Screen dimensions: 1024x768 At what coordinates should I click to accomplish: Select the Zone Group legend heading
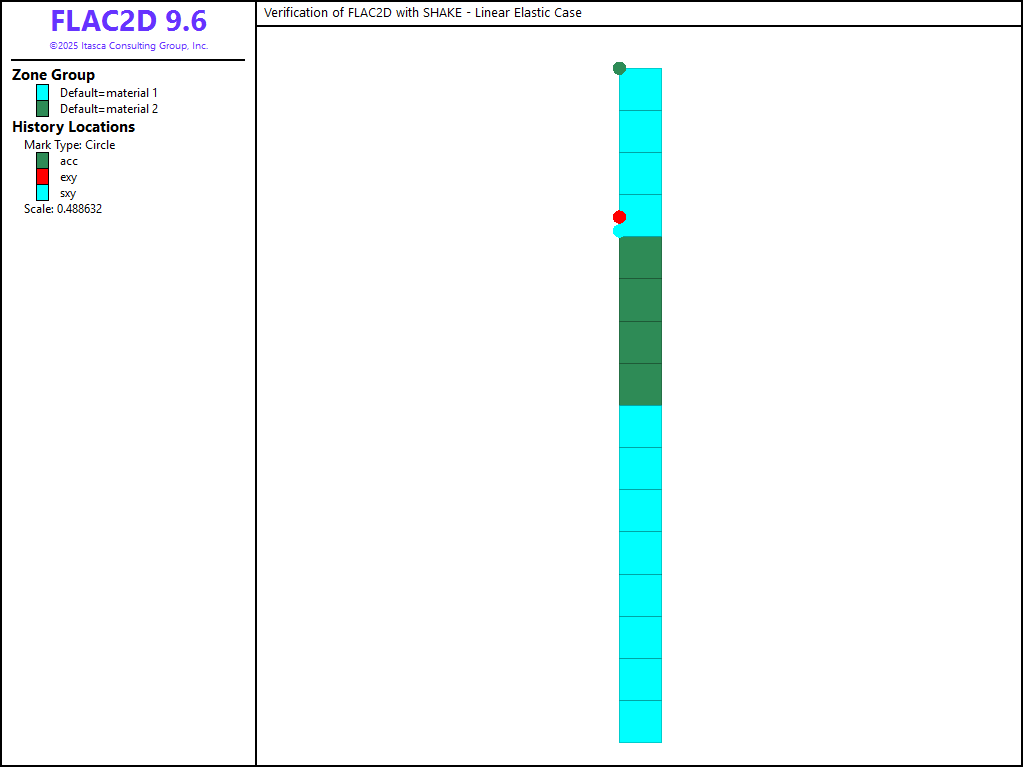pos(54,75)
